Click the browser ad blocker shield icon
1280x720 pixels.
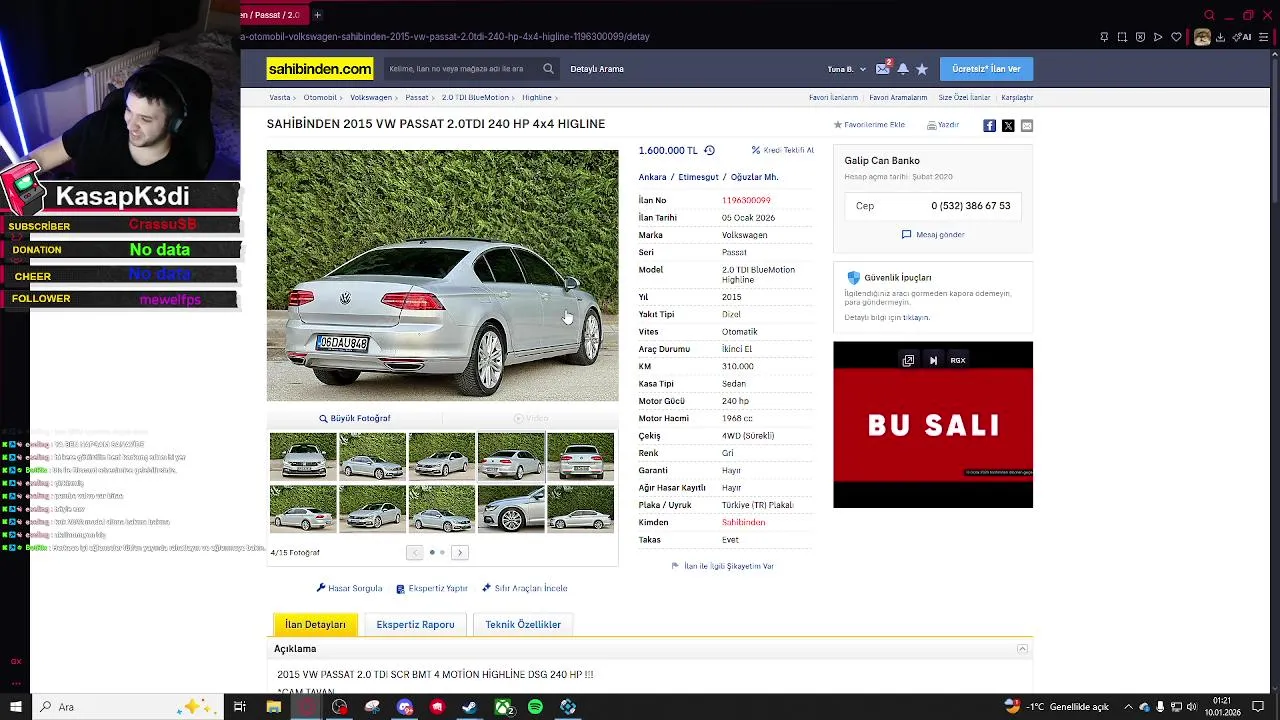coord(1140,37)
